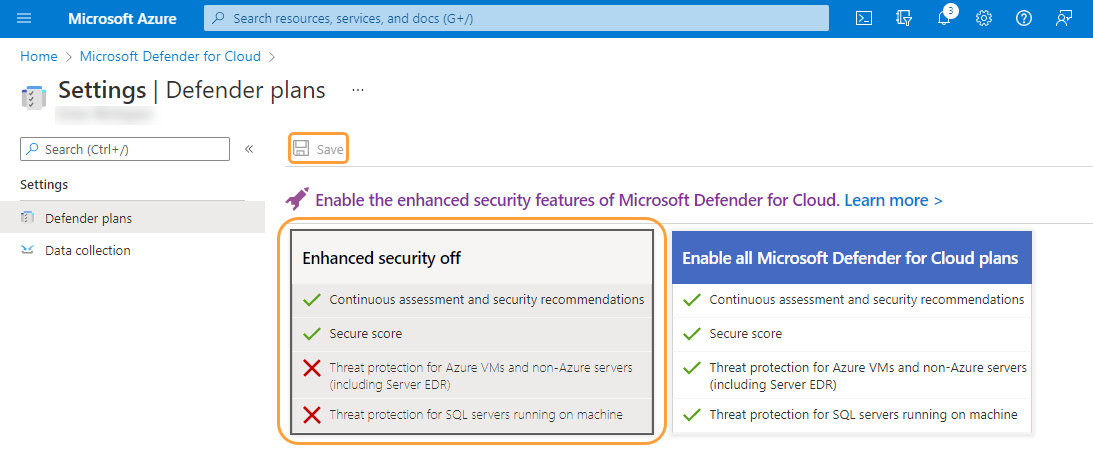Image resolution: width=1093 pixels, height=474 pixels.
Task: Click the Save disk icon
Action: (301, 149)
